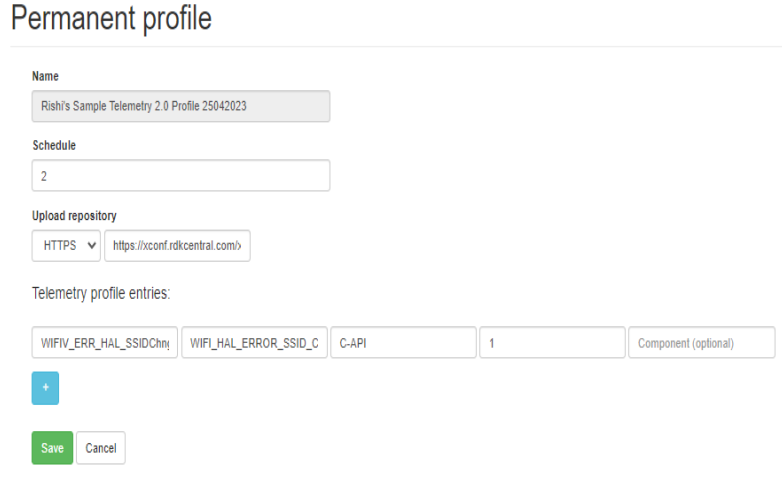Focus the C-API entry field

coord(403,342)
